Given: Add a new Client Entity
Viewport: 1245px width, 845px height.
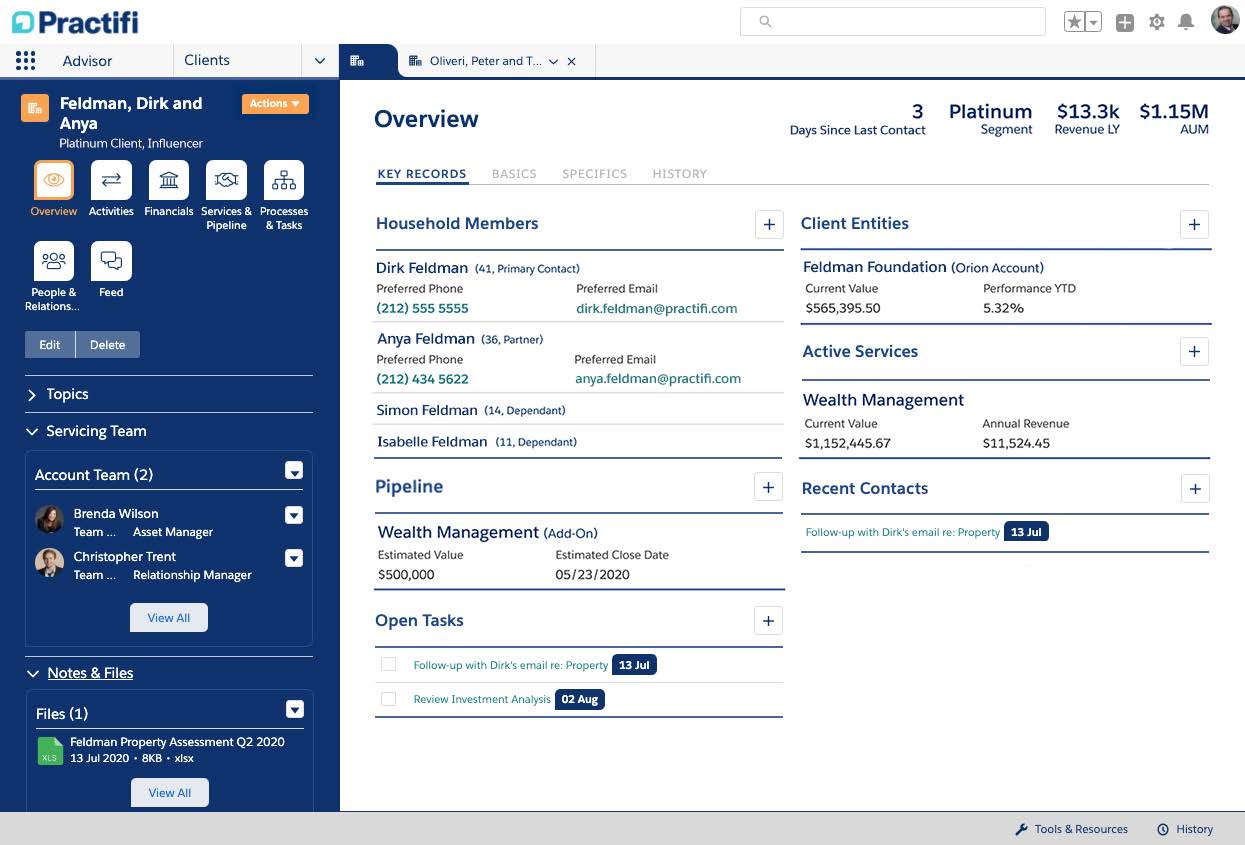Looking at the screenshot, I should coord(1194,224).
